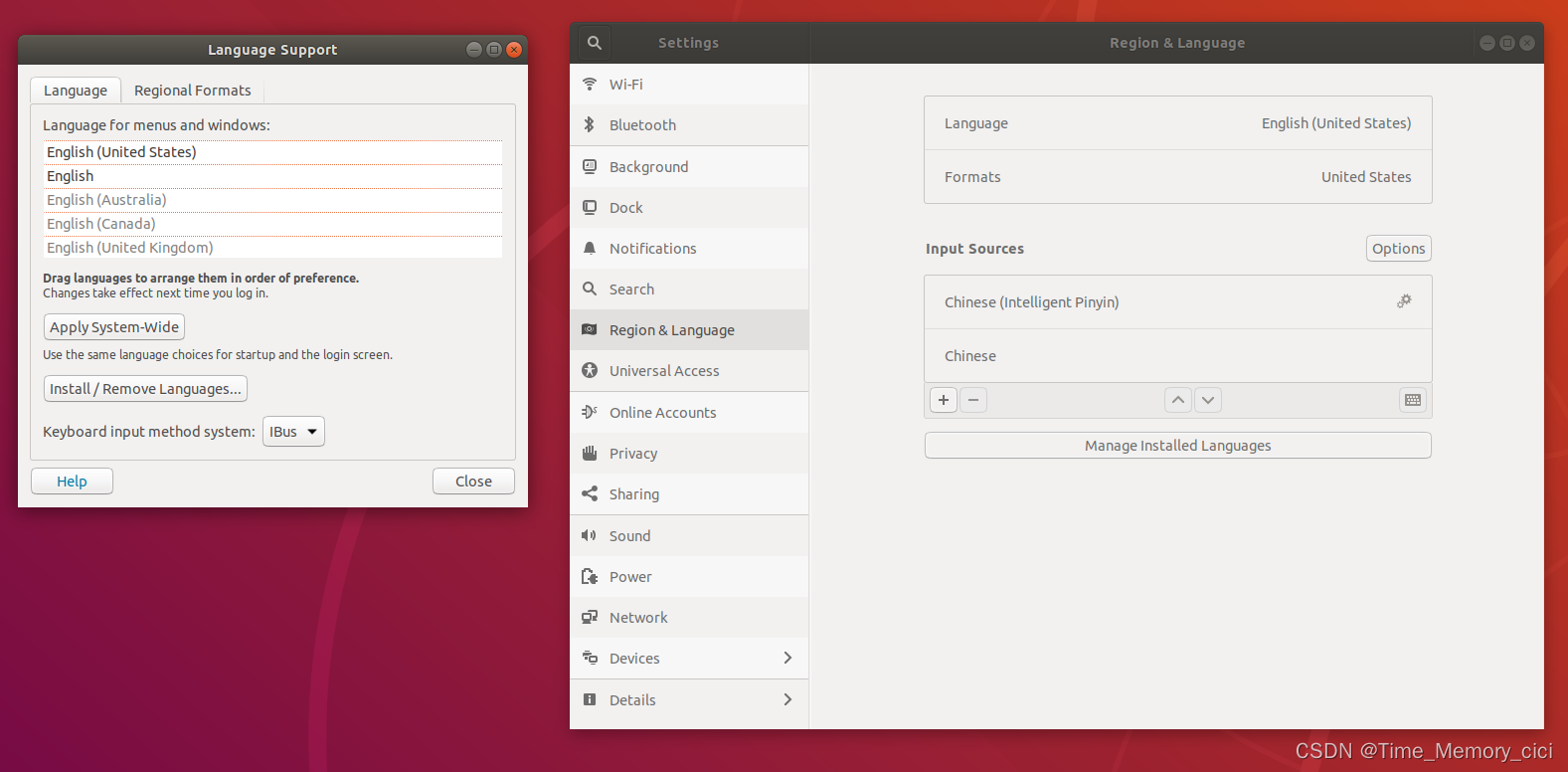Open Dock settings panel
The height and width of the screenshot is (772, 1568).
pyautogui.click(x=689, y=207)
